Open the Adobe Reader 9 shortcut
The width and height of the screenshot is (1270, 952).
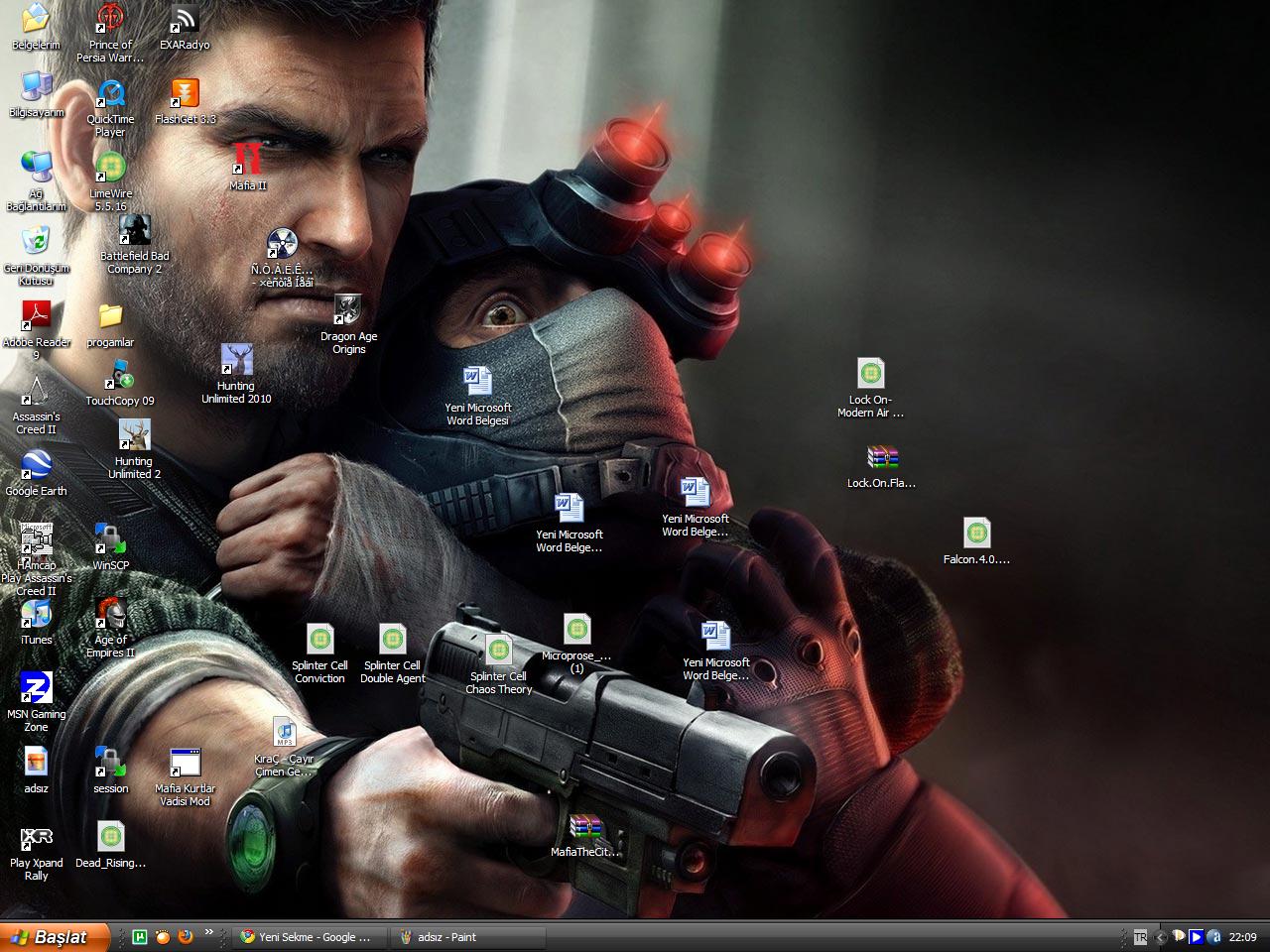click(36, 315)
